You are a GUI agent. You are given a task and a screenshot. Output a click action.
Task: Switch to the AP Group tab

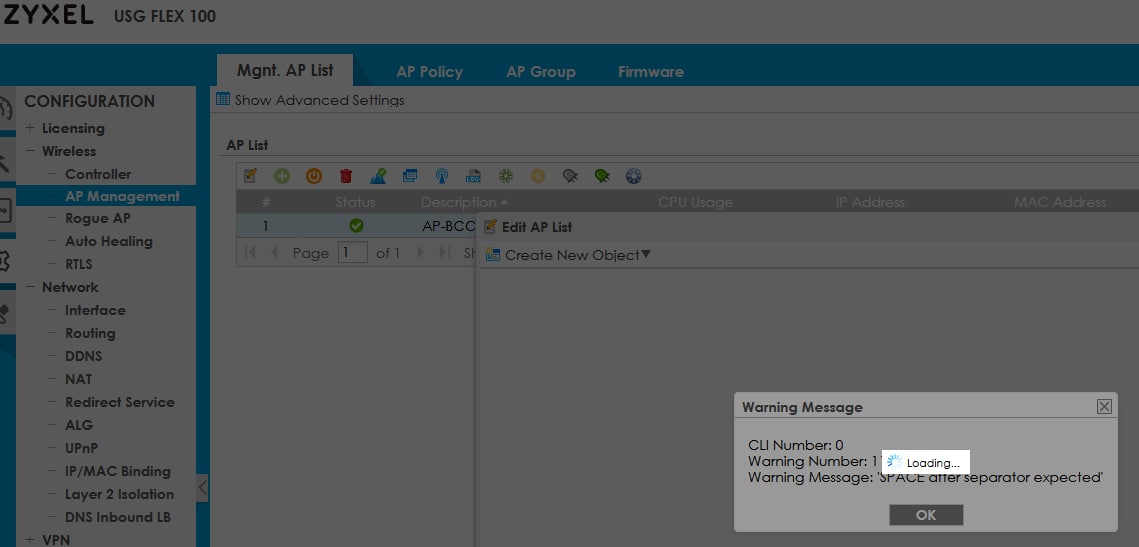pos(540,72)
